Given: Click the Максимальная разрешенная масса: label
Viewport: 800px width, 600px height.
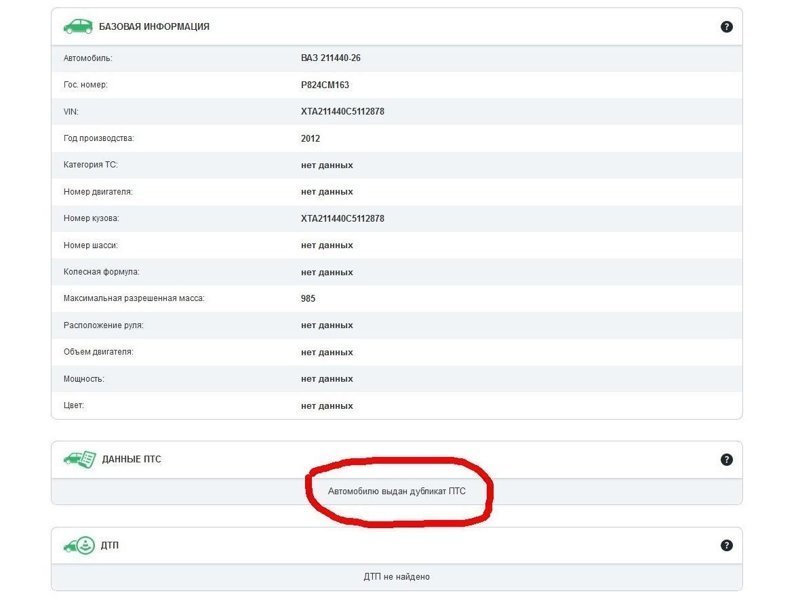Looking at the screenshot, I should tap(134, 298).
